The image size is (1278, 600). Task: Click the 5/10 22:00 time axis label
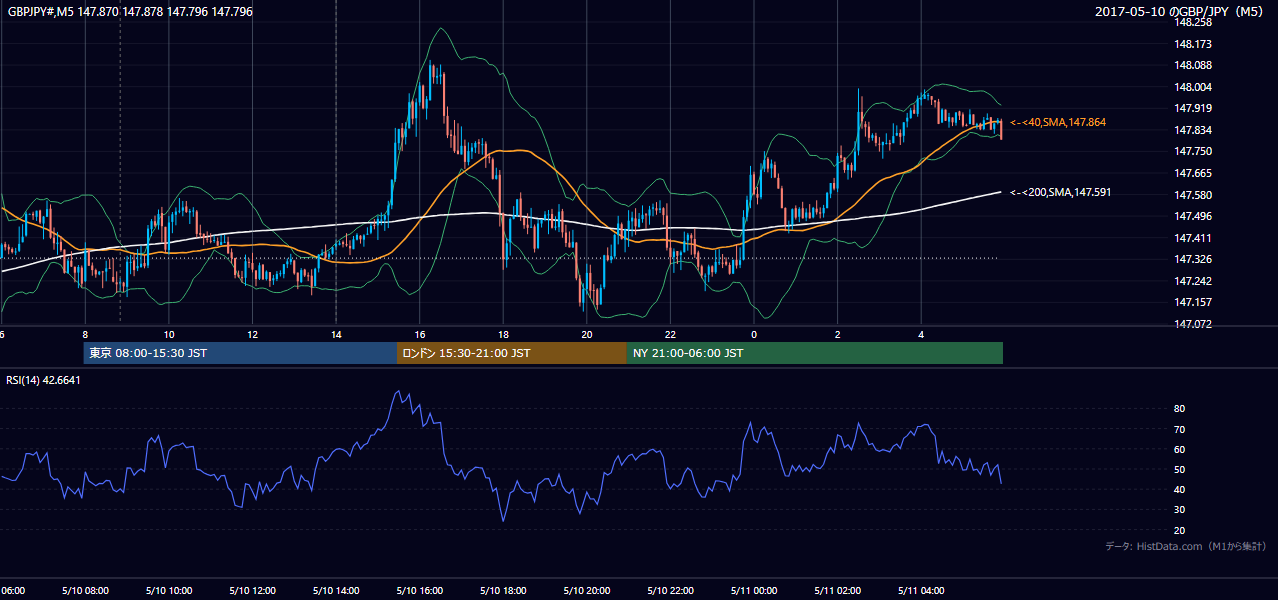pyautogui.click(x=671, y=591)
